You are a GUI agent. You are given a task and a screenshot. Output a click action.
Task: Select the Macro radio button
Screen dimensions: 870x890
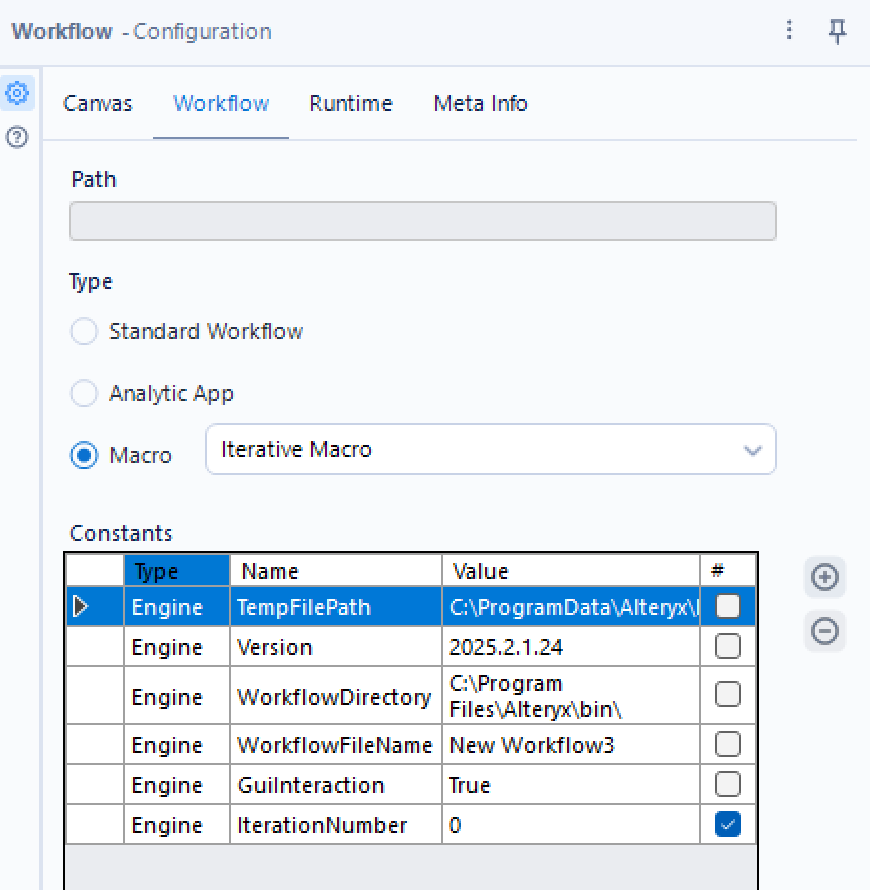(84, 455)
